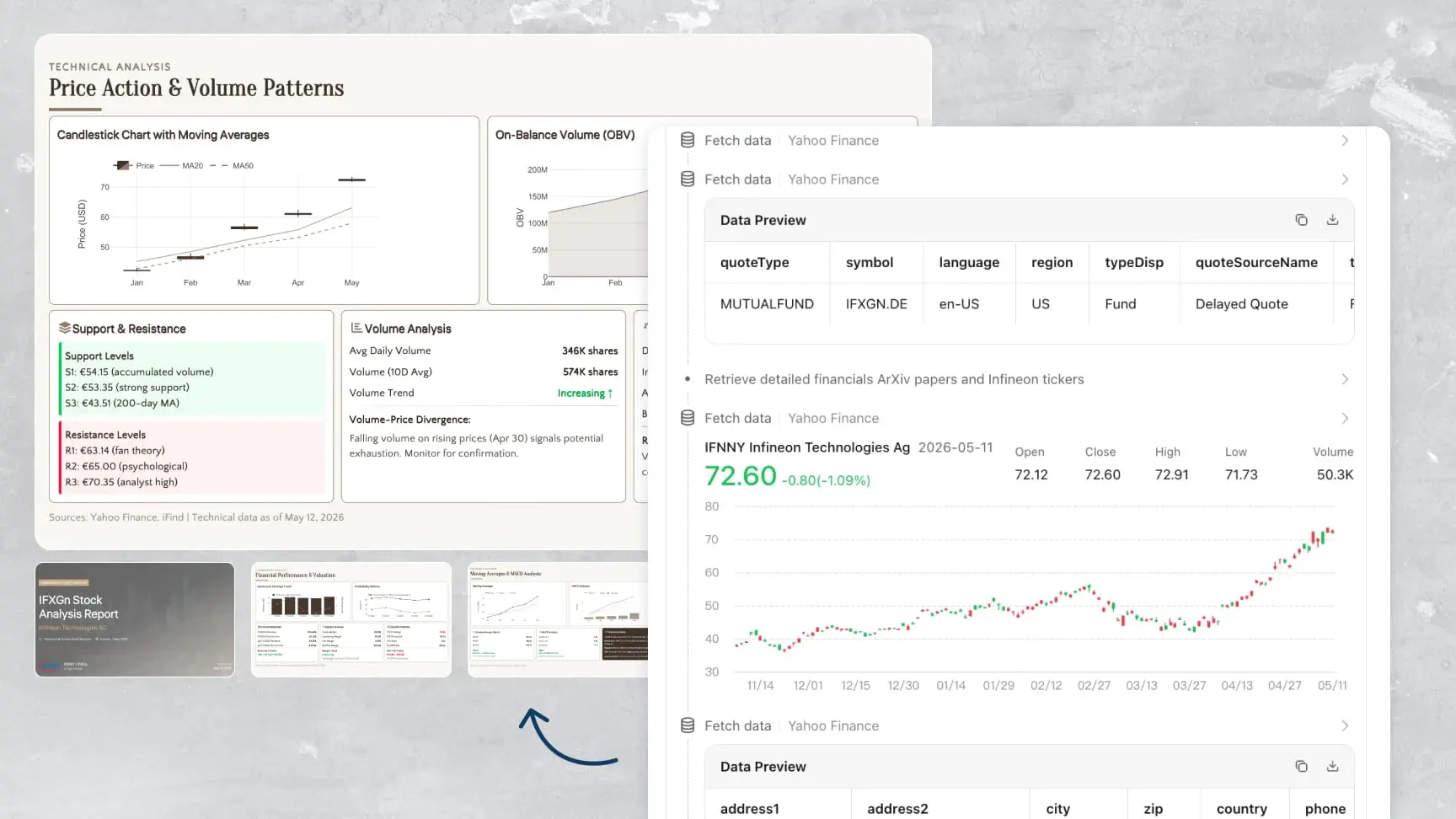This screenshot has width=1456, height=819.
Task: Download the Data Preview table containing quoteType
Action: (1332, 220)
